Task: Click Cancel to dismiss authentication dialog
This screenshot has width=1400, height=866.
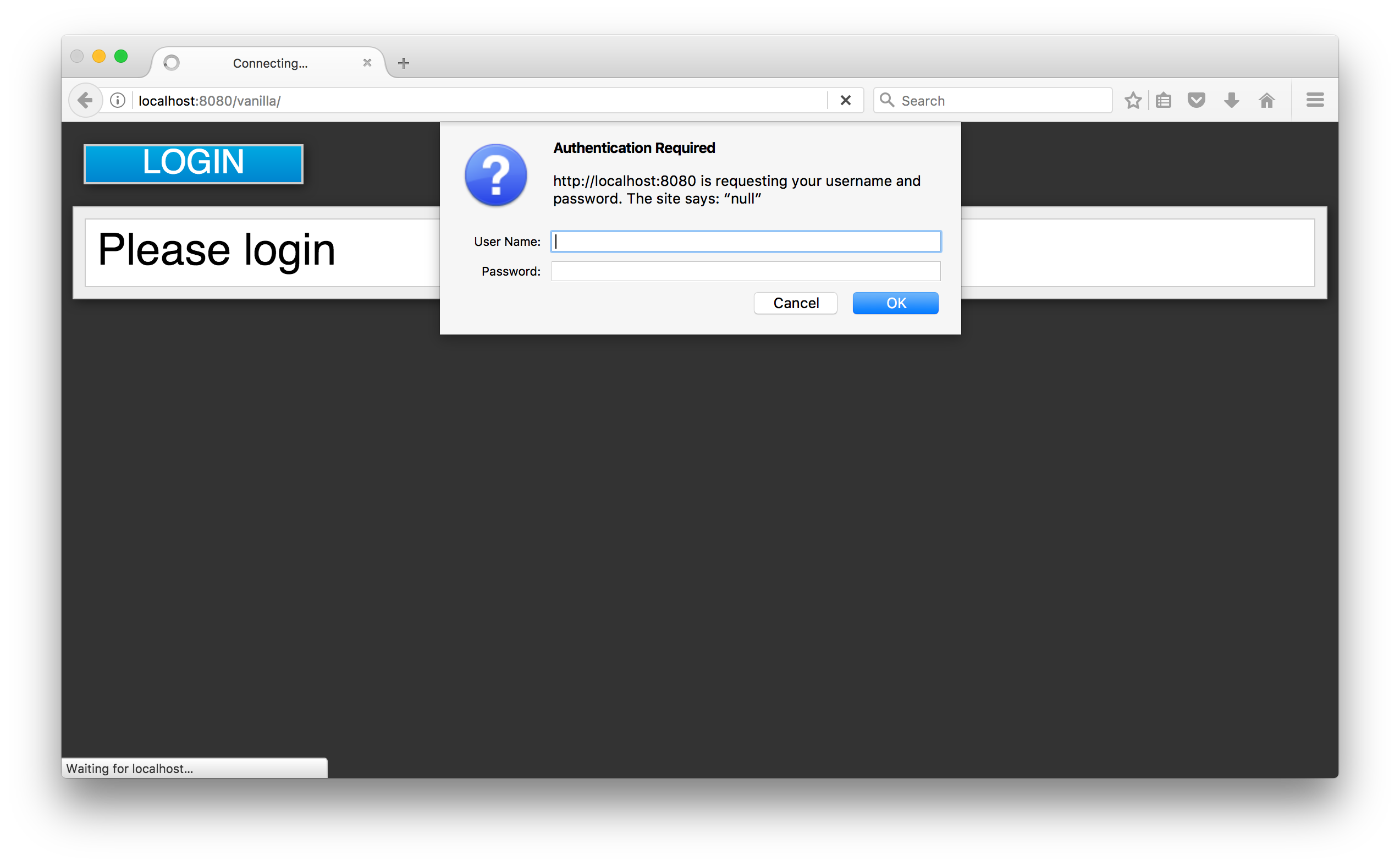Action: point(796,303)
